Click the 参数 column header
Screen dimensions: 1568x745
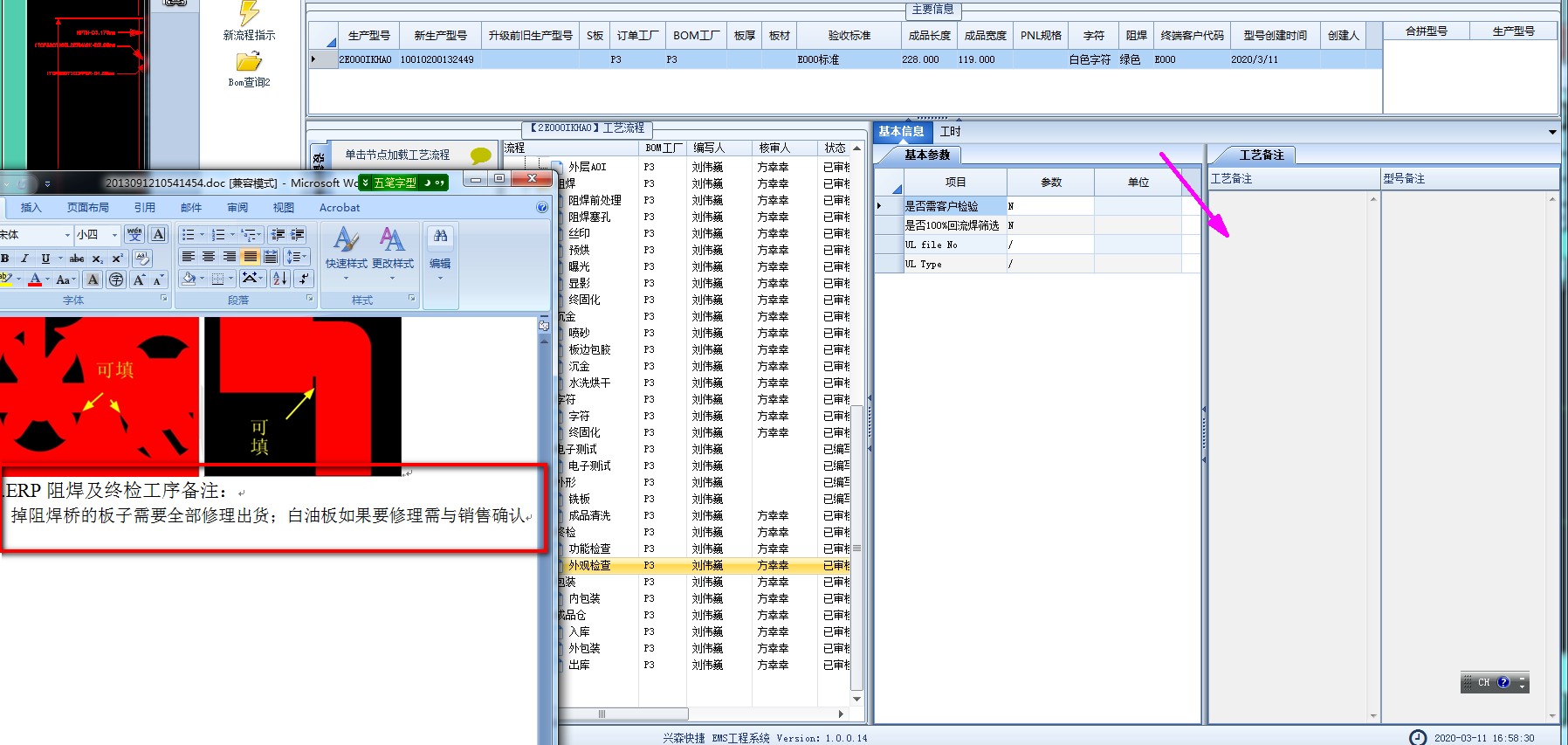1050,183
